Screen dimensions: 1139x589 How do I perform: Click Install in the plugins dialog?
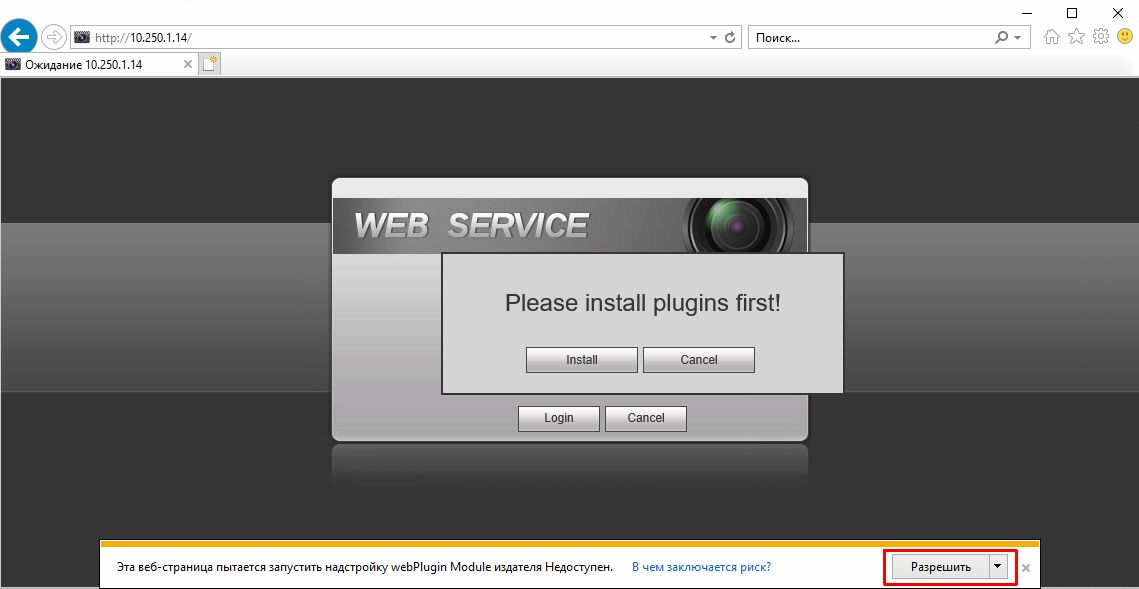click(x=582, y=360)
